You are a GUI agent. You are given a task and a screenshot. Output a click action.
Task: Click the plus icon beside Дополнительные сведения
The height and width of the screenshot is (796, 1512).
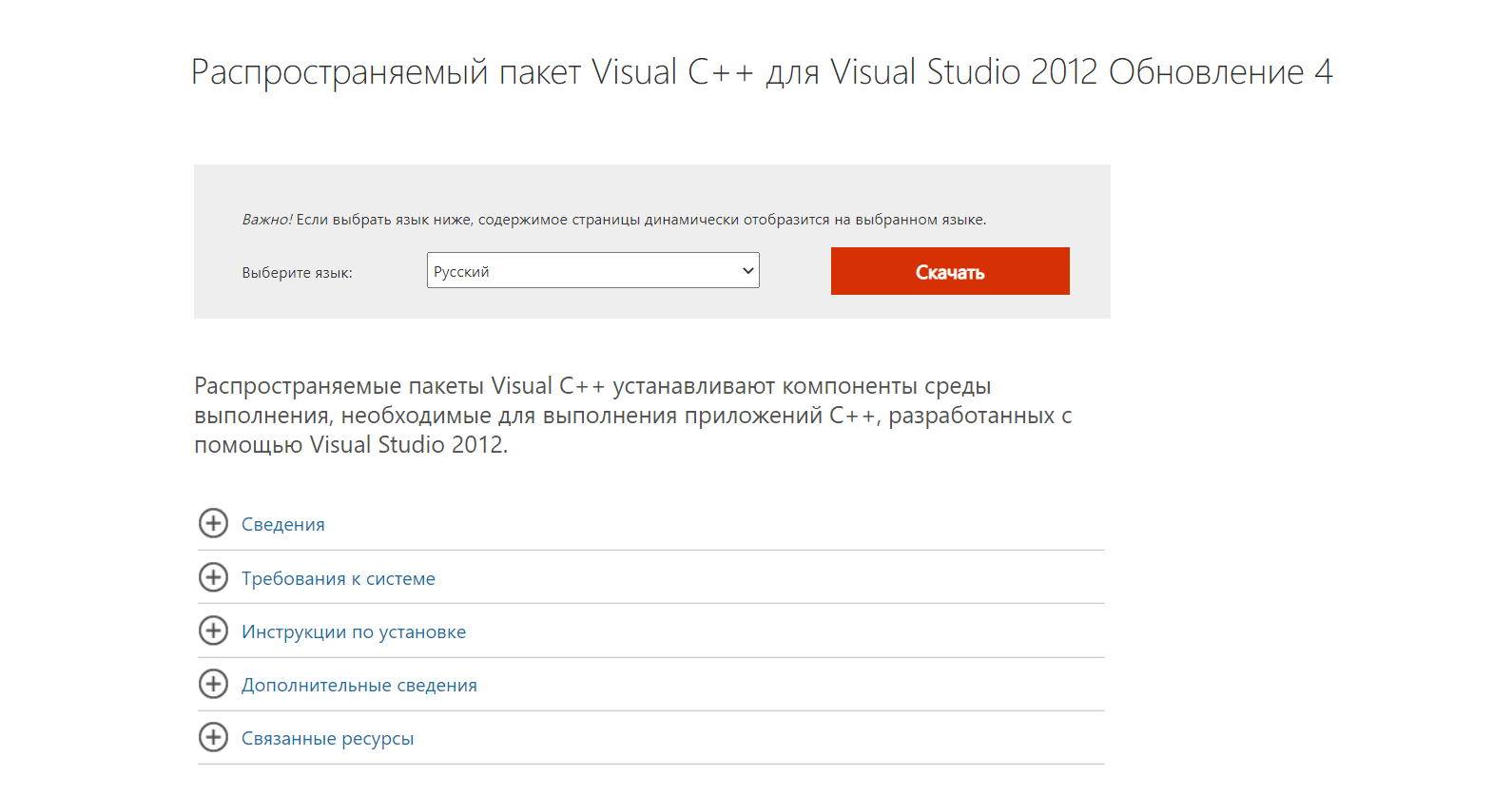(213, 684)
